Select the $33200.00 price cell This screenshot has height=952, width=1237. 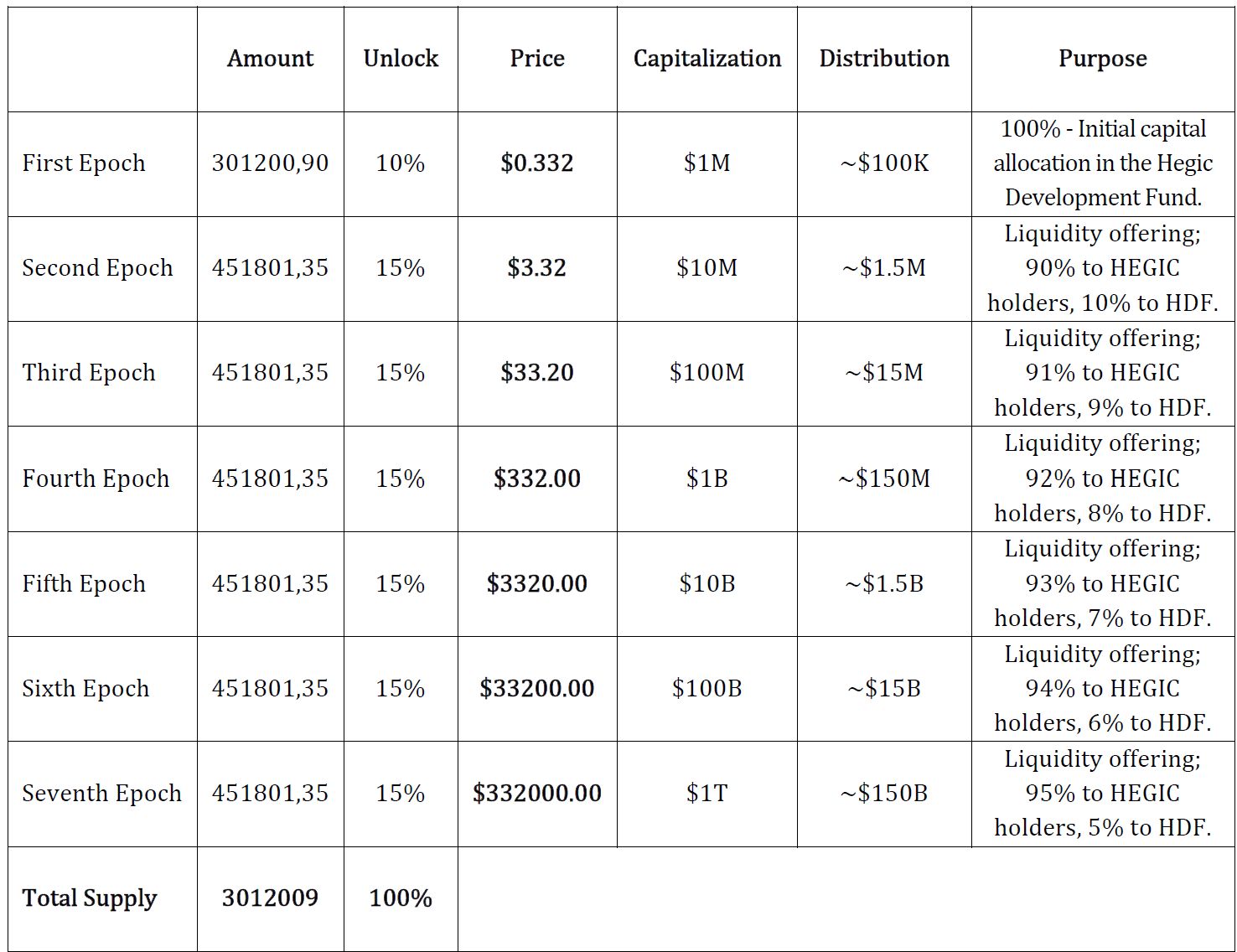[x=537, y=689]
